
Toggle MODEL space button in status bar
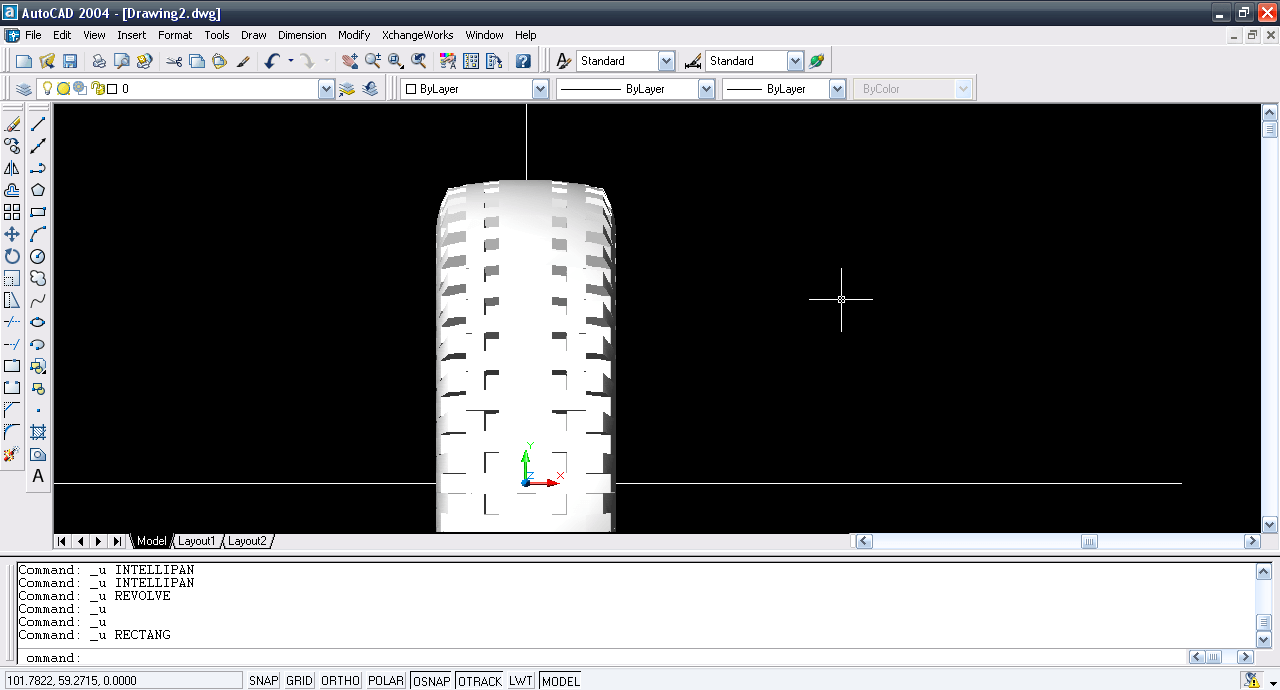pyautogui.click(x=560, y=681)
